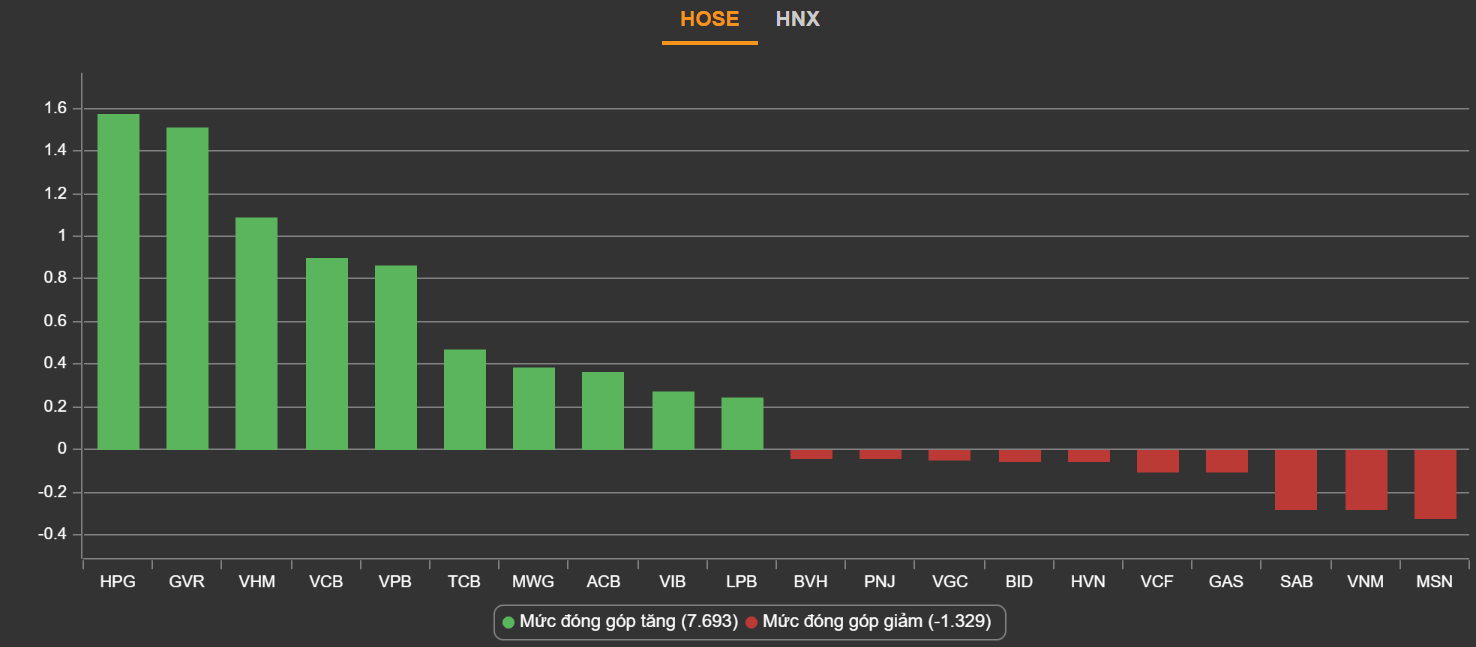
Task: Click the TCB bar
Action: [x=465, y=399]
